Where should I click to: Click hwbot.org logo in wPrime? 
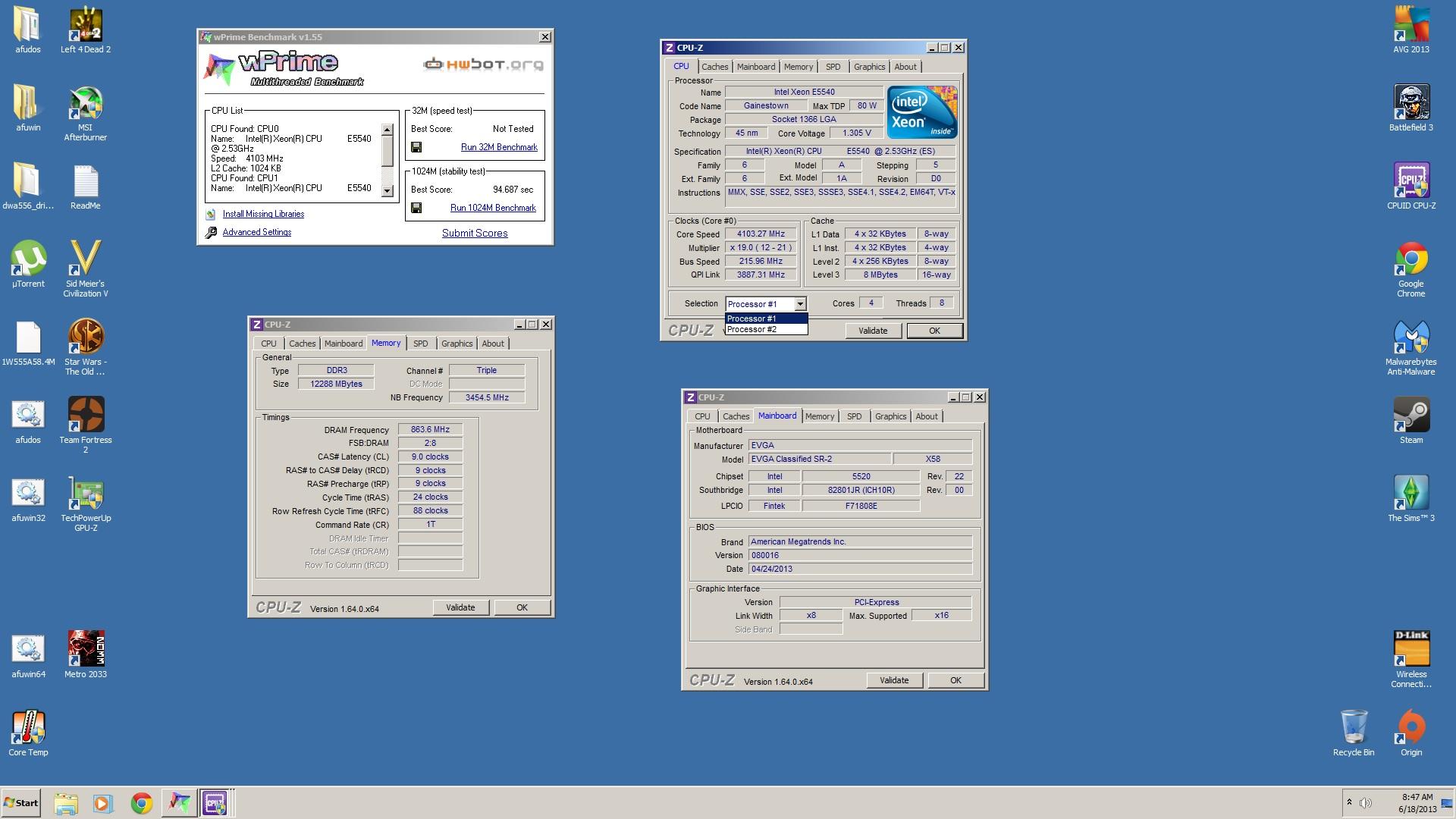click(x=483, y=64)
